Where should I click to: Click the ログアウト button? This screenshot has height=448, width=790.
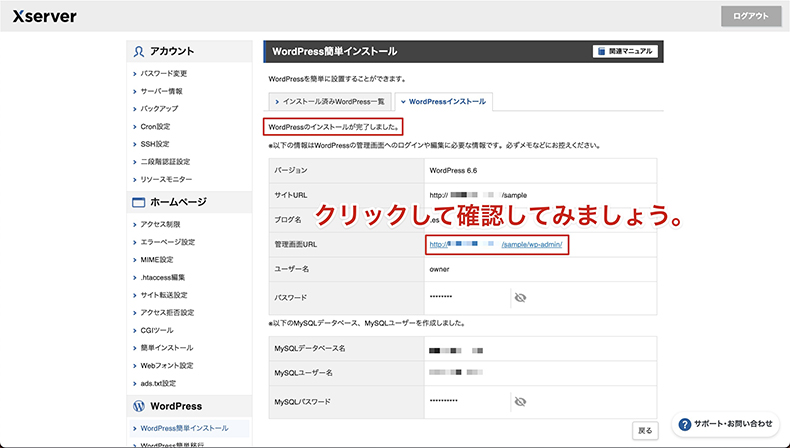[x=751, y=16]
